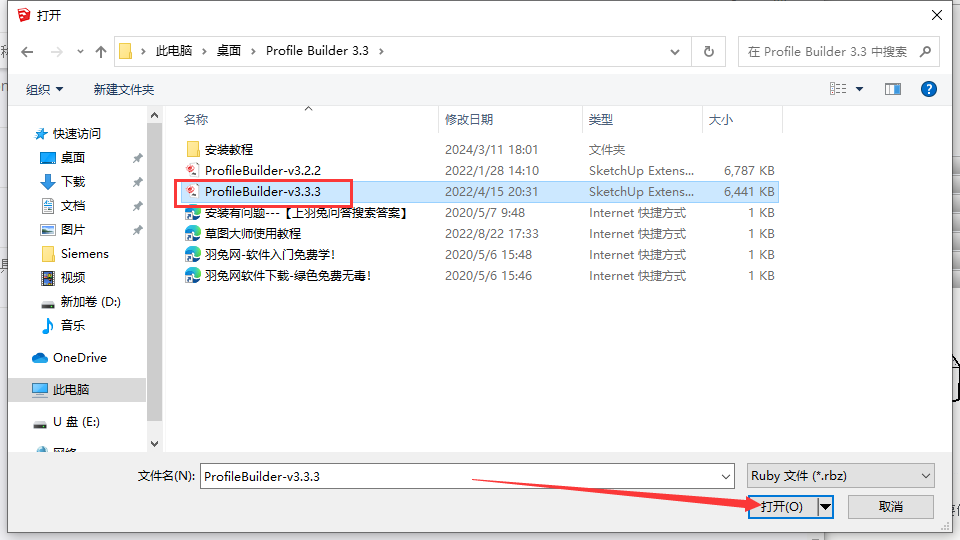Click the ProfileBuilder-v3.2.2 file icon
Image resolution: width=960 pixels, height=540 pixels.
point(193,170)
